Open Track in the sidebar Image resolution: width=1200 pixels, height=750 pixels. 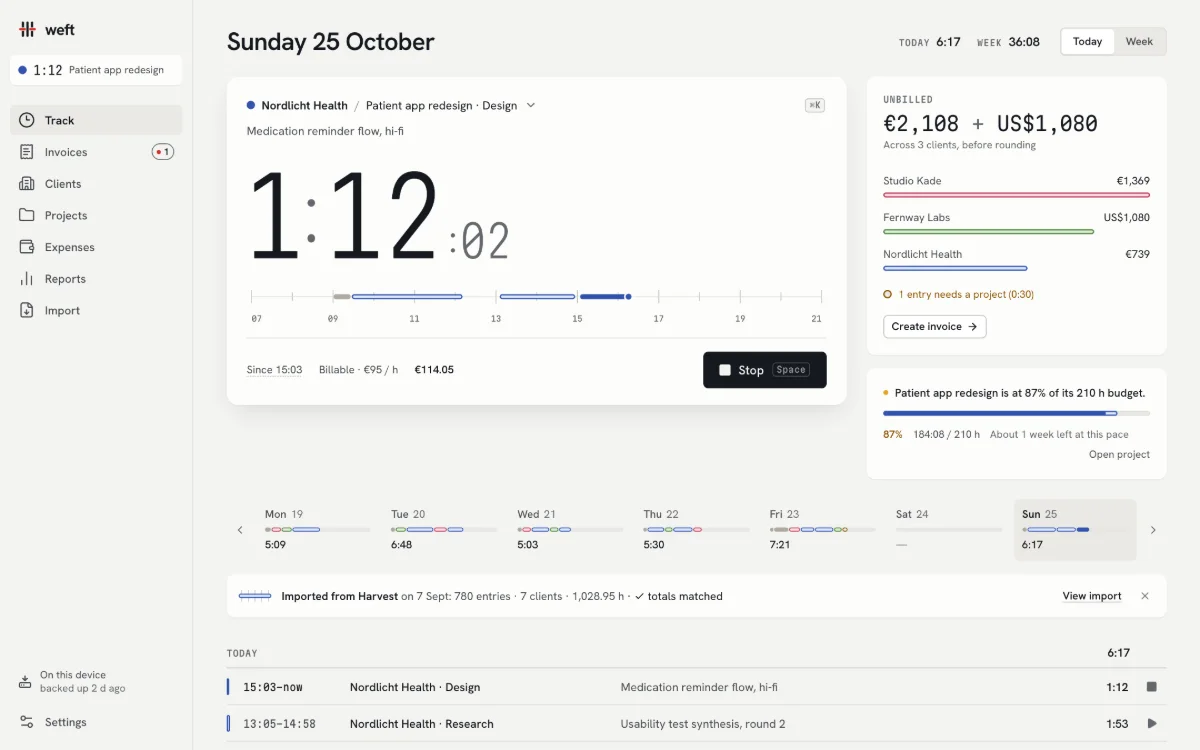tap(96, 120)
